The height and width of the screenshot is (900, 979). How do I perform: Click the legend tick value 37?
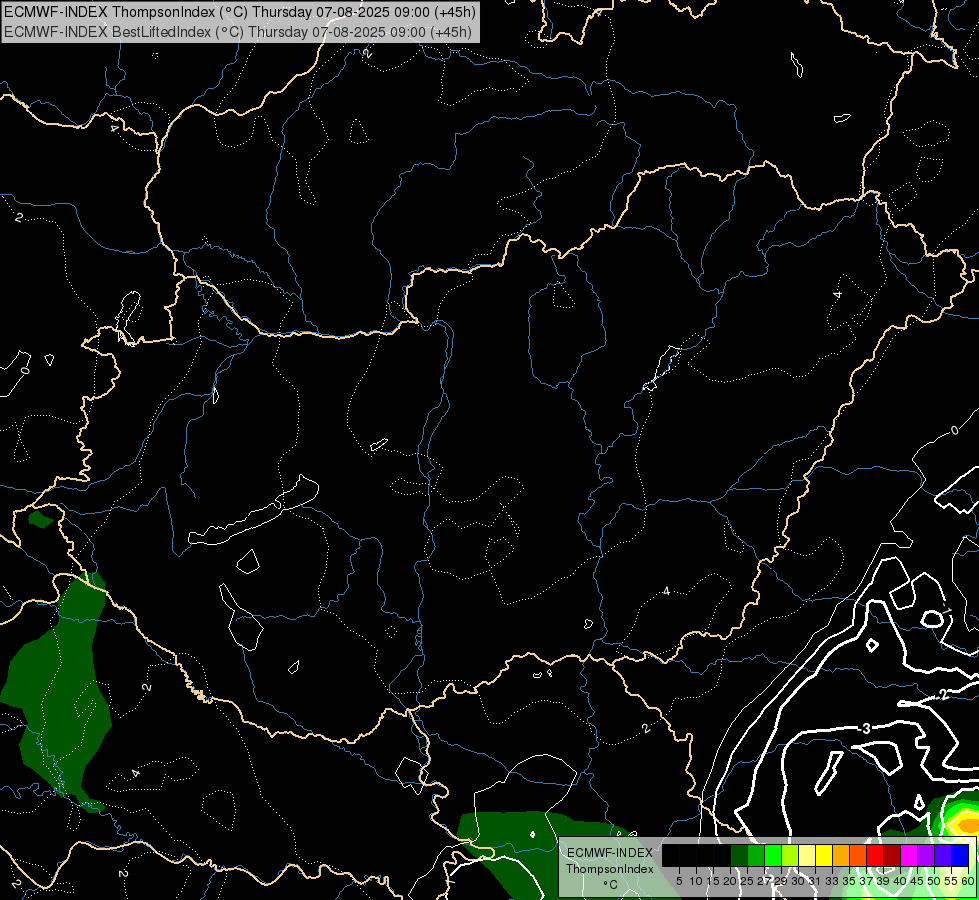pyautogui.click(x=866, y=881)
